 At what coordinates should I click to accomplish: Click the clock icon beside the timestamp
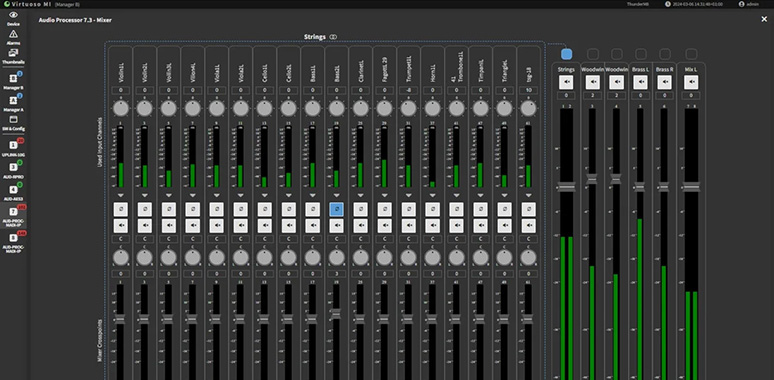click(668, 4)
